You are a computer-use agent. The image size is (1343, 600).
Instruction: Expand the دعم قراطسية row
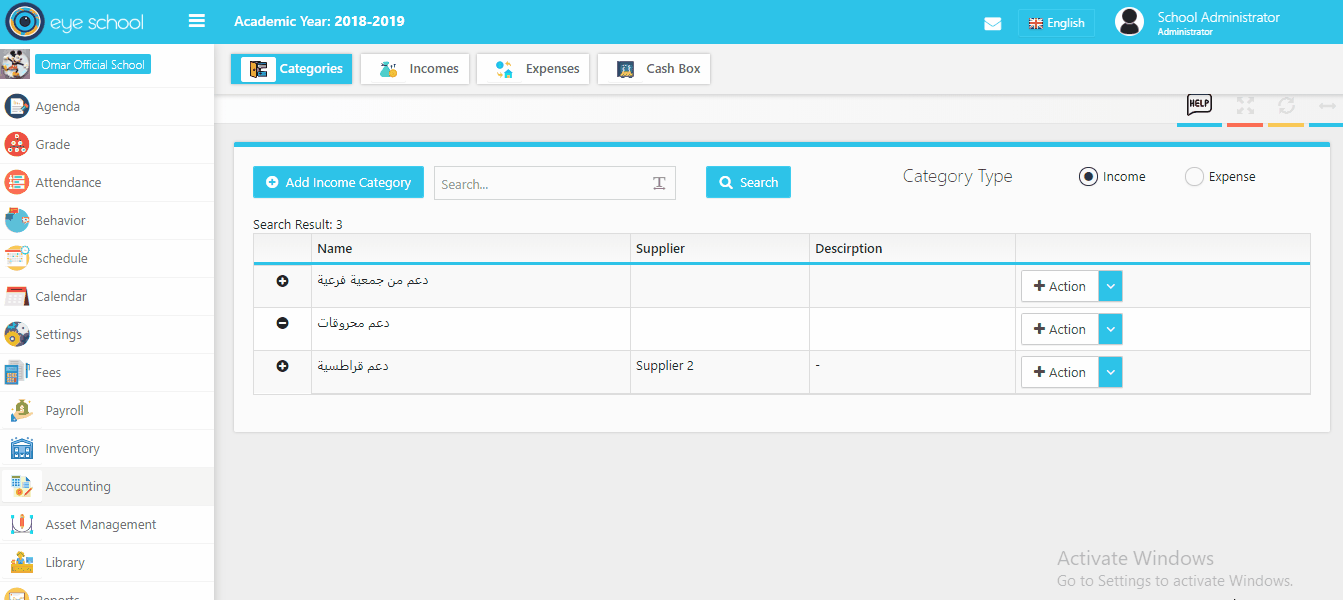(282, 366)
